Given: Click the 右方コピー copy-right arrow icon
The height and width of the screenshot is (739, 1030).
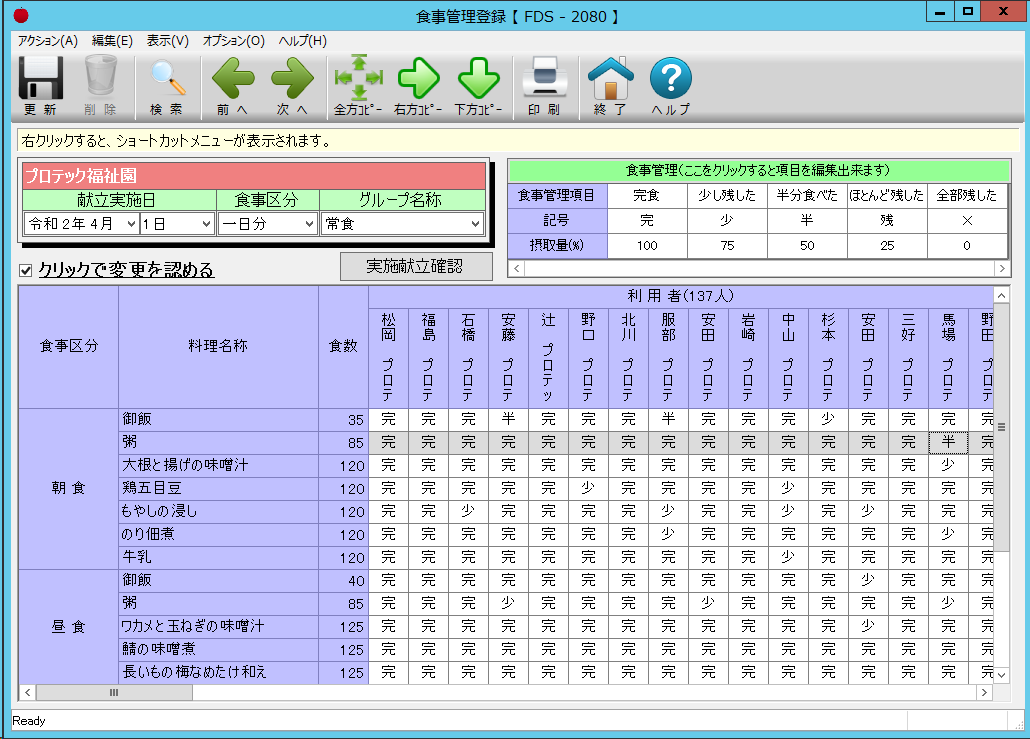Looking at the screenshot, I should coord(418,78).
